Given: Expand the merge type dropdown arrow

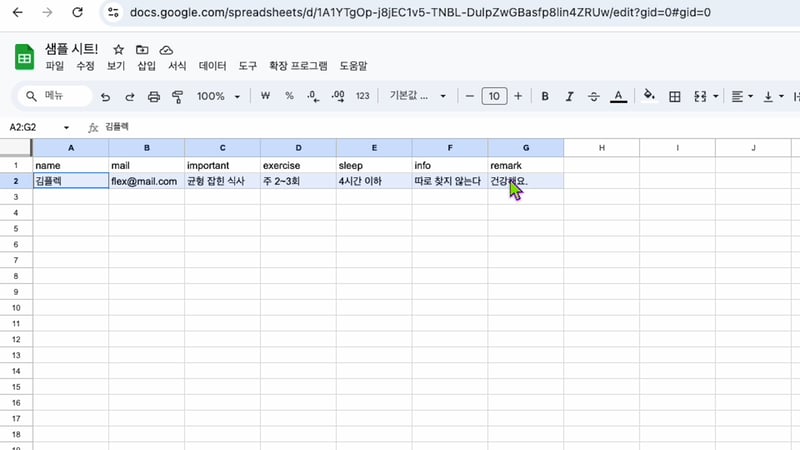Looking at the screenshot, I should tap(715, 96).
